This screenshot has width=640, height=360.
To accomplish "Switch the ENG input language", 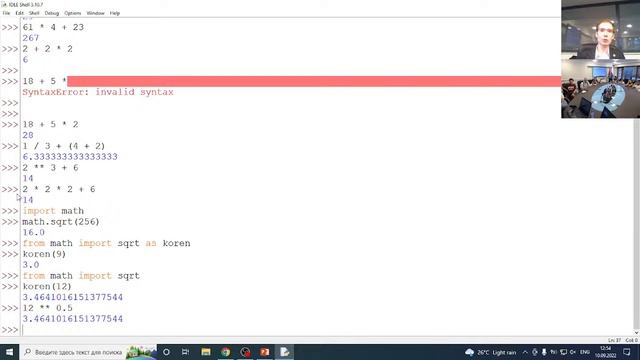I will [585, 352].
